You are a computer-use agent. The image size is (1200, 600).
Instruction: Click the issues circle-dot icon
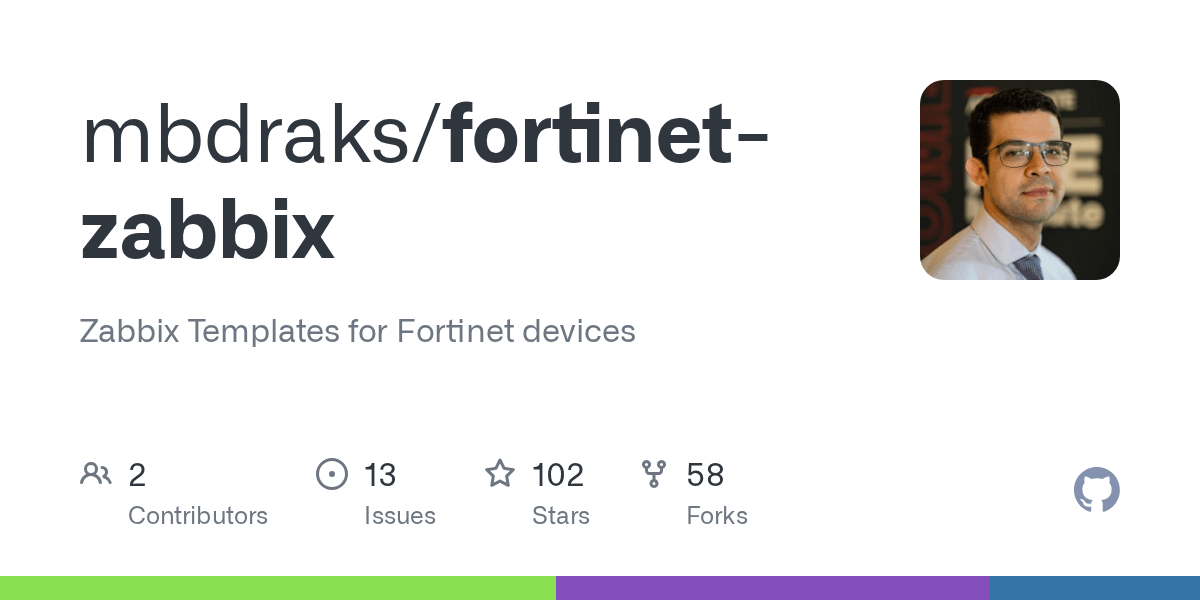(332, 474)
